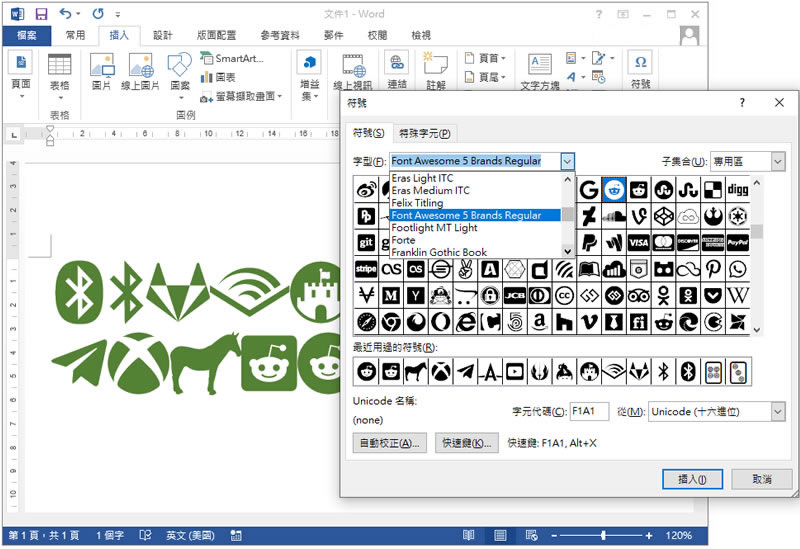
Task: Select the stripe symbol in grid
Action: (x=366, y=269)
